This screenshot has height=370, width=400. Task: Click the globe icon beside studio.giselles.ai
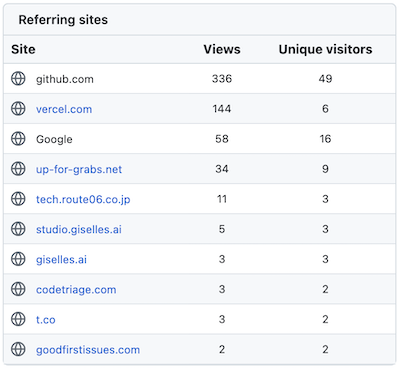(x=18, y=229)
